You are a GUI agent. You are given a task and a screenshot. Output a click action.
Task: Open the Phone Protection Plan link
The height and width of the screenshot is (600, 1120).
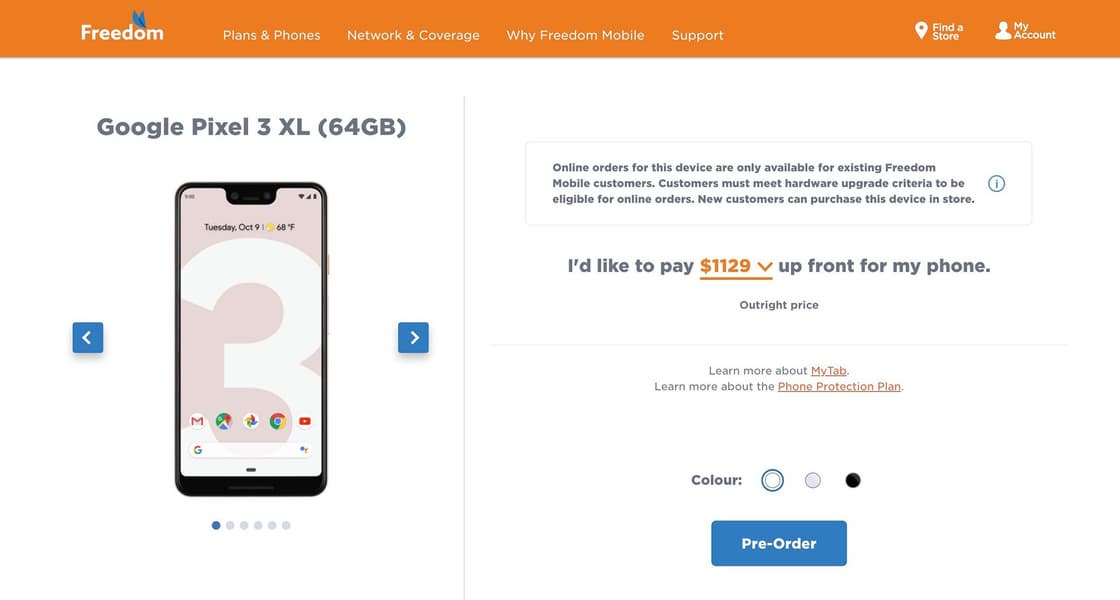[839, 387]
